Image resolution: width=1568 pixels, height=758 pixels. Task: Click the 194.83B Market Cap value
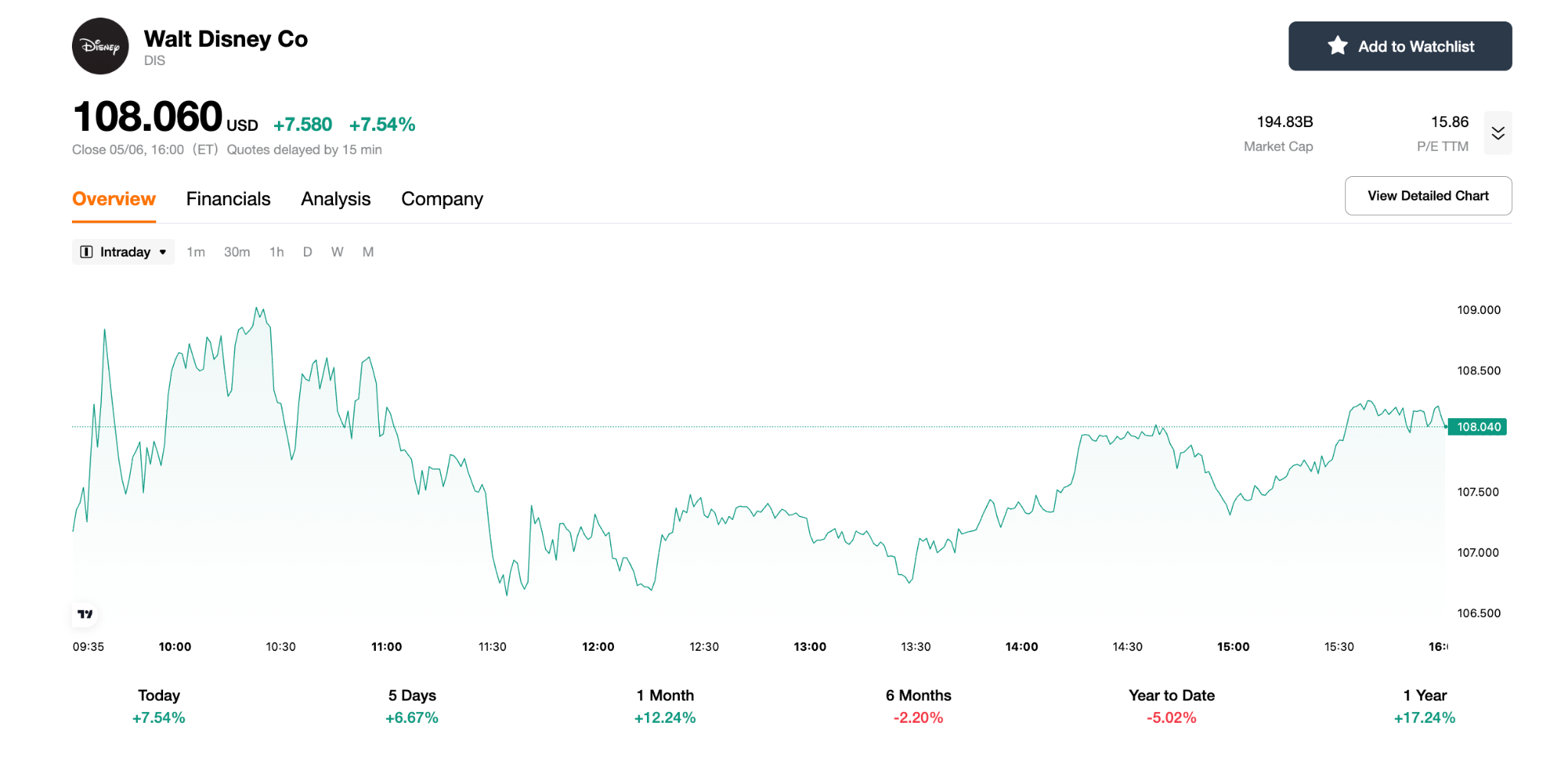point(1285,122)
